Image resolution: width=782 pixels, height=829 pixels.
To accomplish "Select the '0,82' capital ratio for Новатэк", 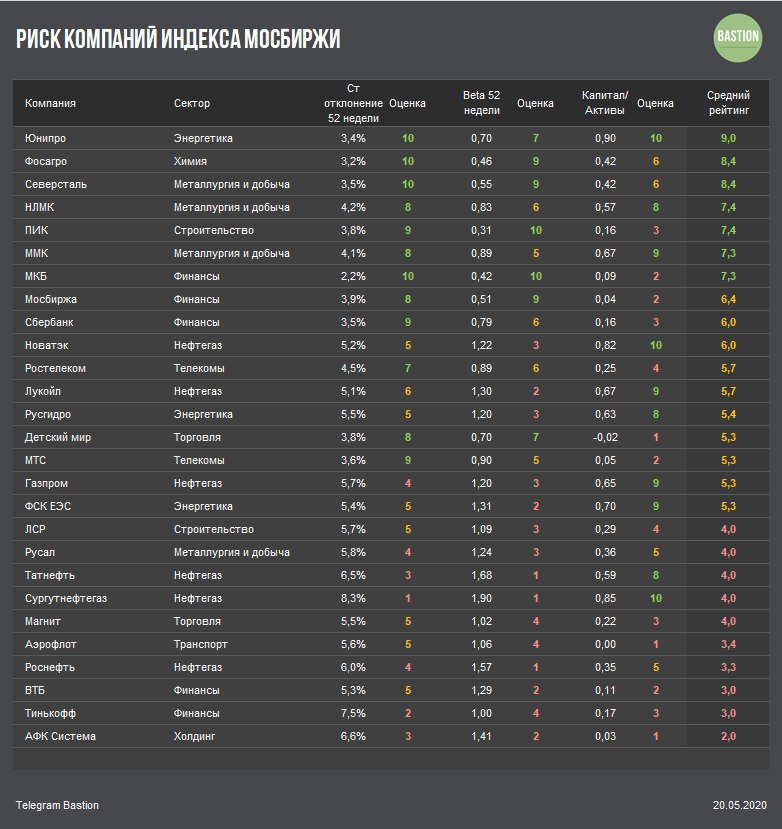I will 605,345.
